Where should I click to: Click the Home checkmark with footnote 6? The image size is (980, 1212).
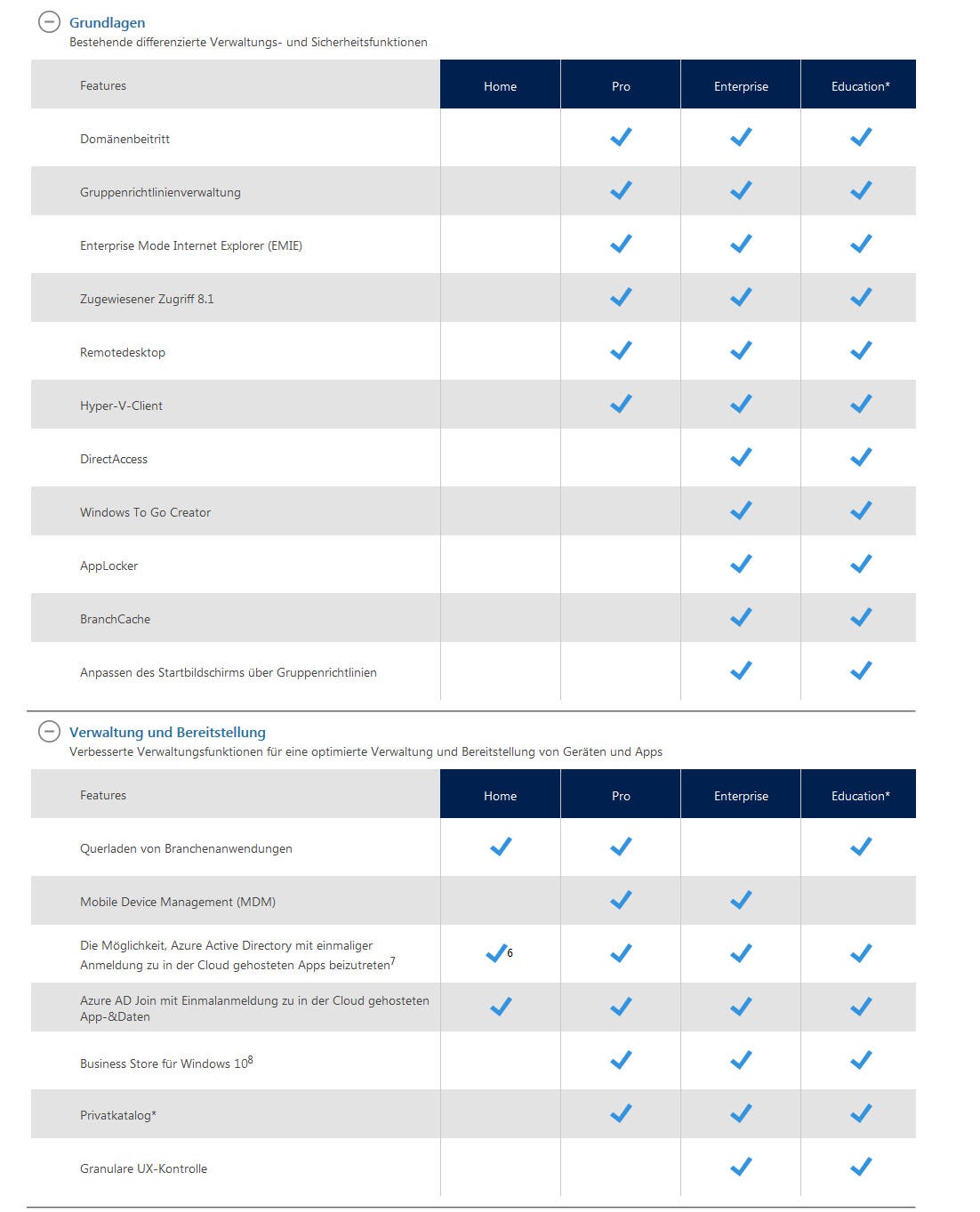click(x=498, y=953)
